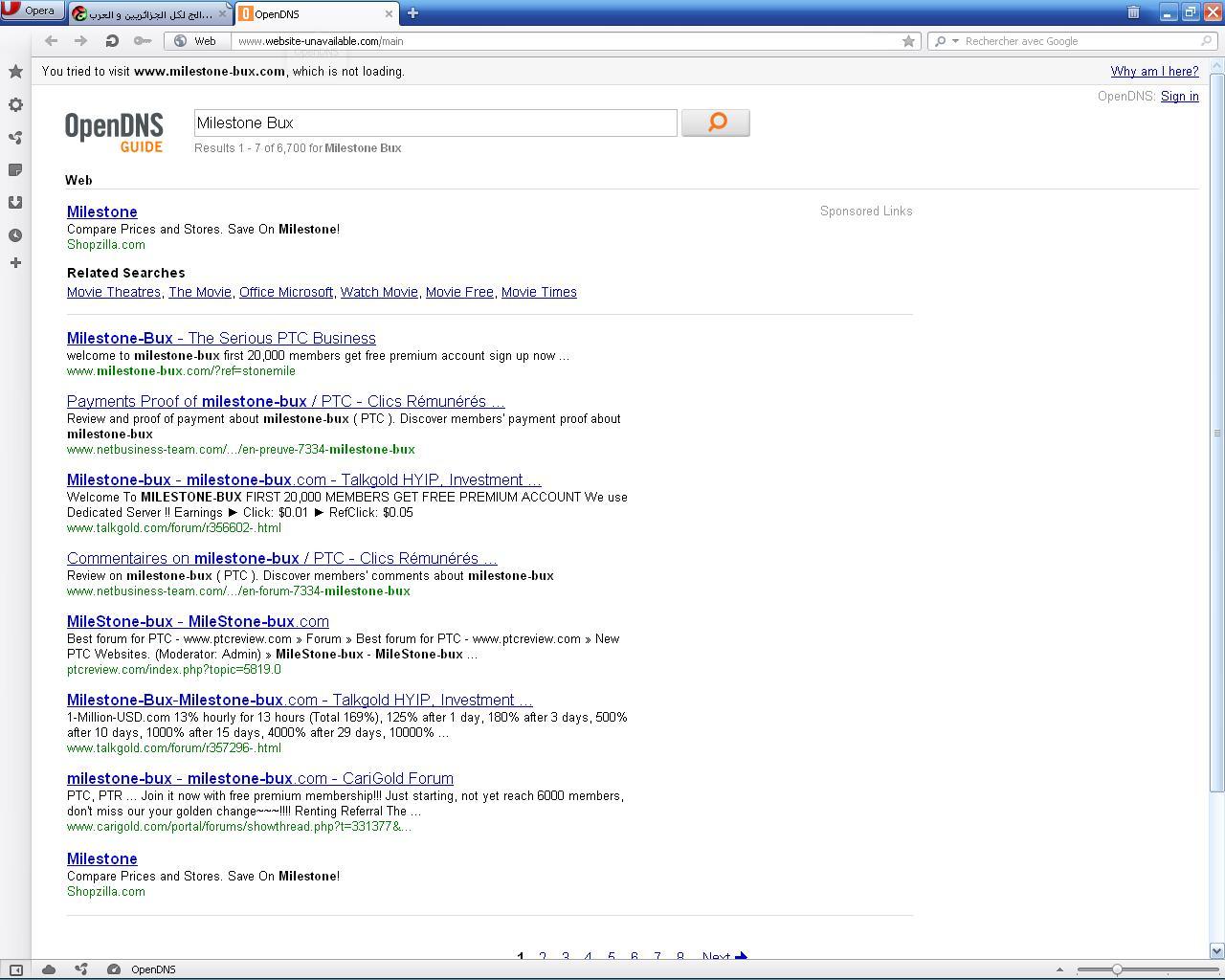Open the 'Why am I here?' link
The width and height of the screenshot is (1225, 980).
(1154, 71)
